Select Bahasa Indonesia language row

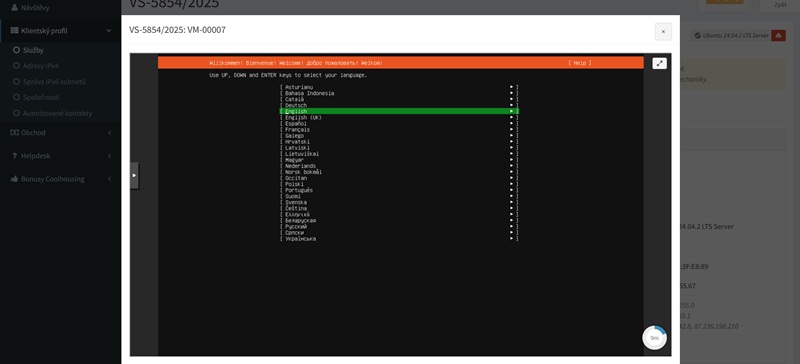coord(399,93)
